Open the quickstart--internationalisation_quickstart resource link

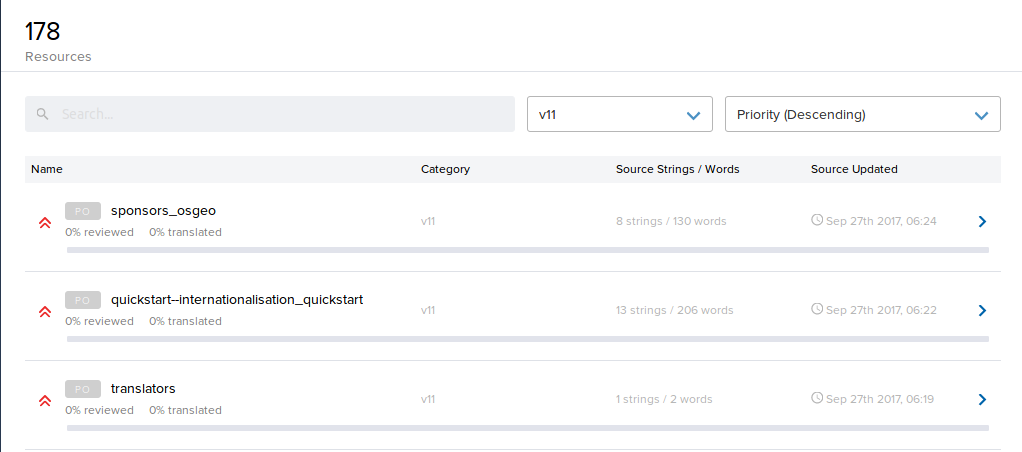[237, 299]
